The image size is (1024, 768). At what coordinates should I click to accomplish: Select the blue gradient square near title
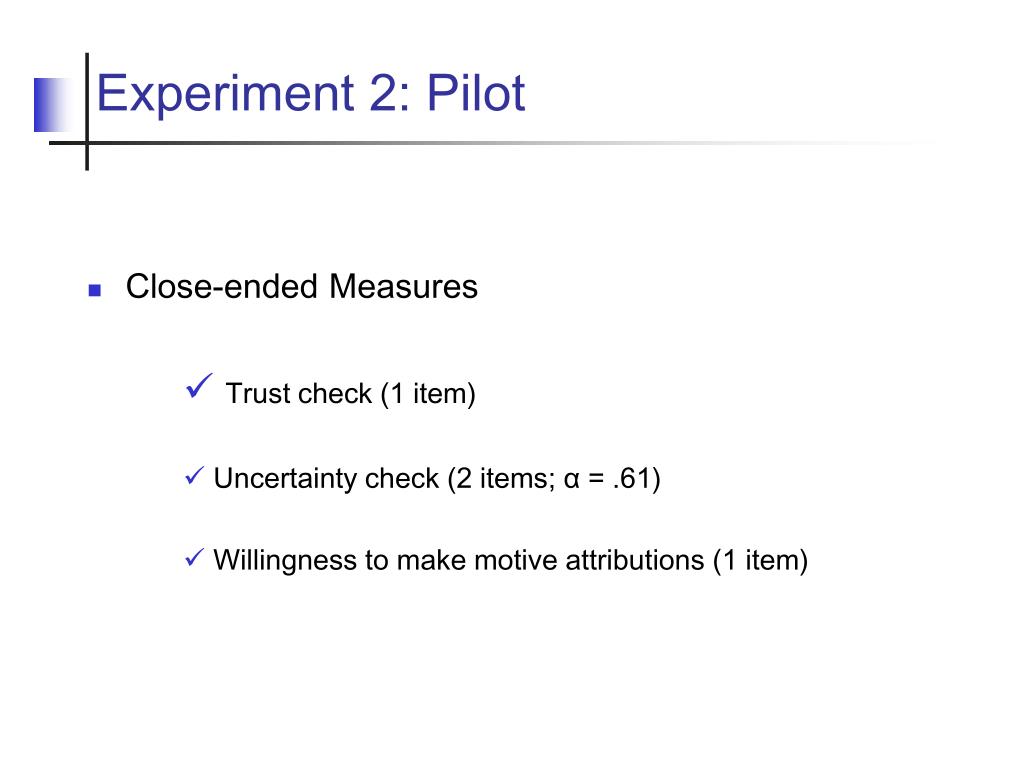click(52, 104)
